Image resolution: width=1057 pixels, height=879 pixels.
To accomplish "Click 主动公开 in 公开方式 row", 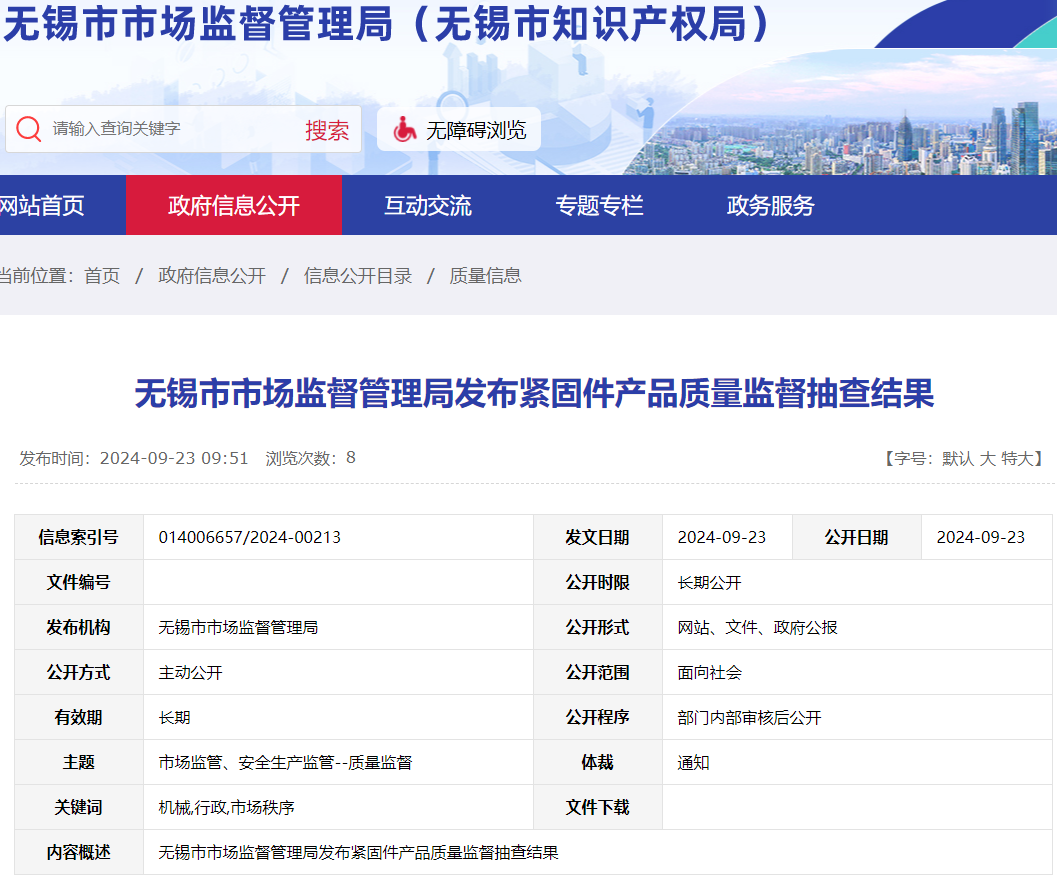I will point(190,673).
